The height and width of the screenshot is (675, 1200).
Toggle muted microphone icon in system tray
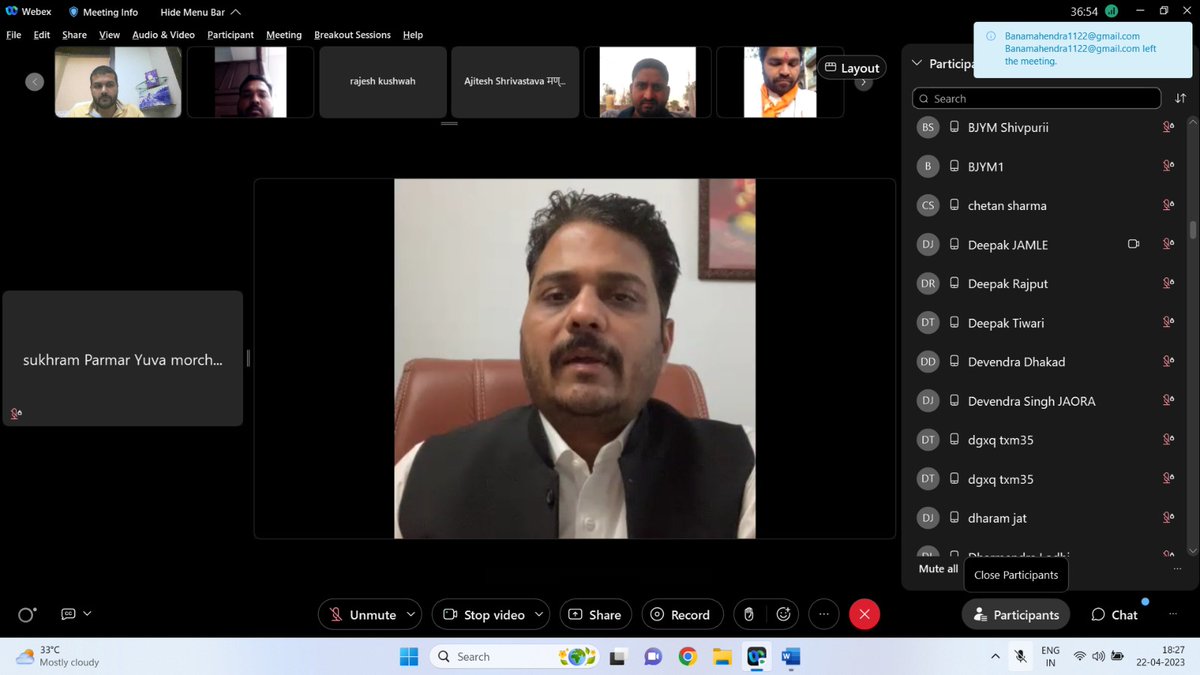(1020, 656)
